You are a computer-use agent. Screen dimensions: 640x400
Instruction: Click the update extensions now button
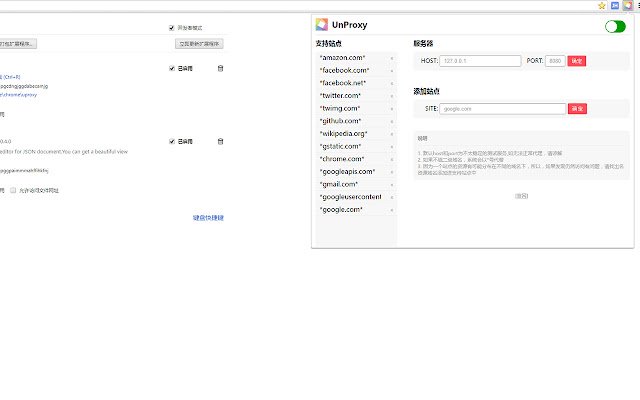[199, 44]
